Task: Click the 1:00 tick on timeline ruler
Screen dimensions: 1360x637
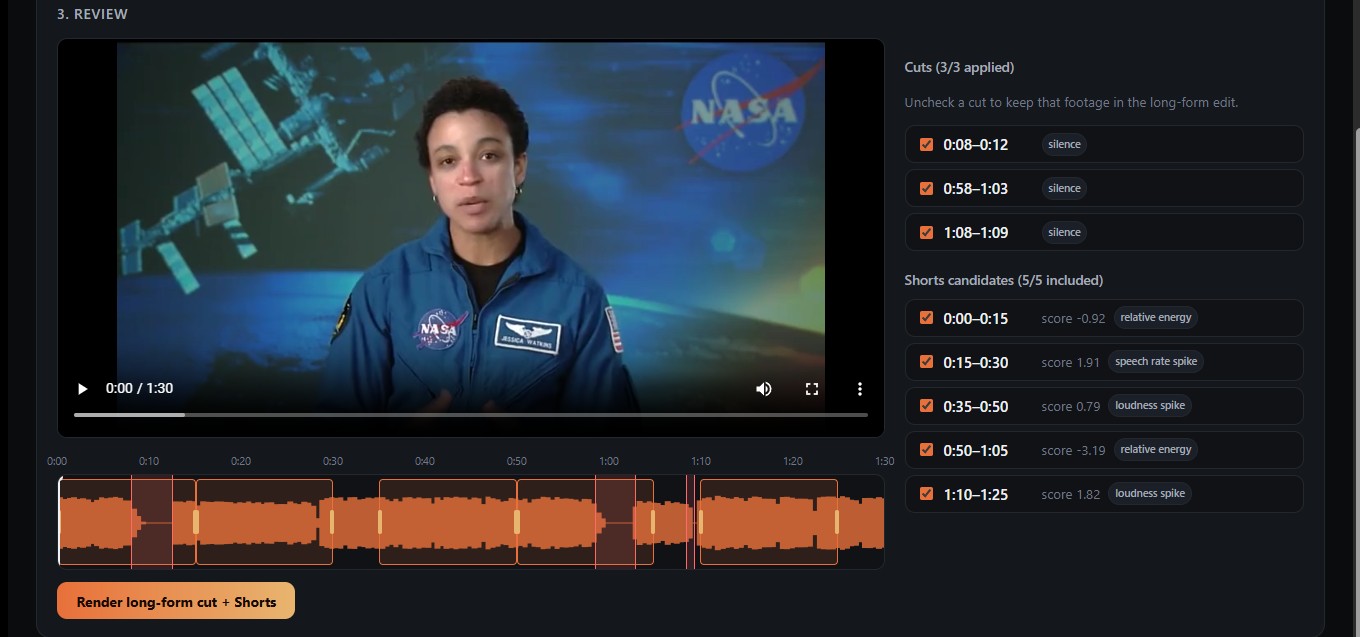Action: point(609,461)
